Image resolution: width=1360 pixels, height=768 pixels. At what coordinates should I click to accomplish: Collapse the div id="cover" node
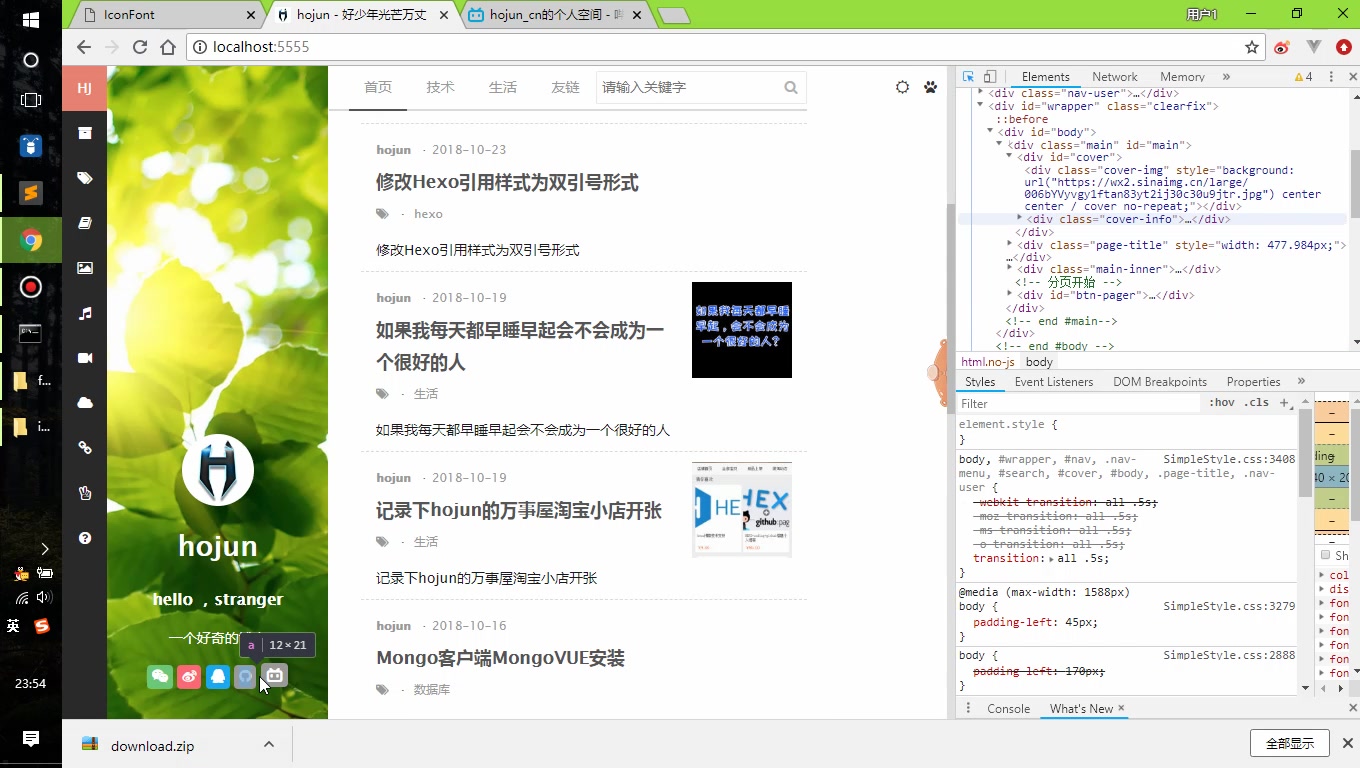(1010, 157)
